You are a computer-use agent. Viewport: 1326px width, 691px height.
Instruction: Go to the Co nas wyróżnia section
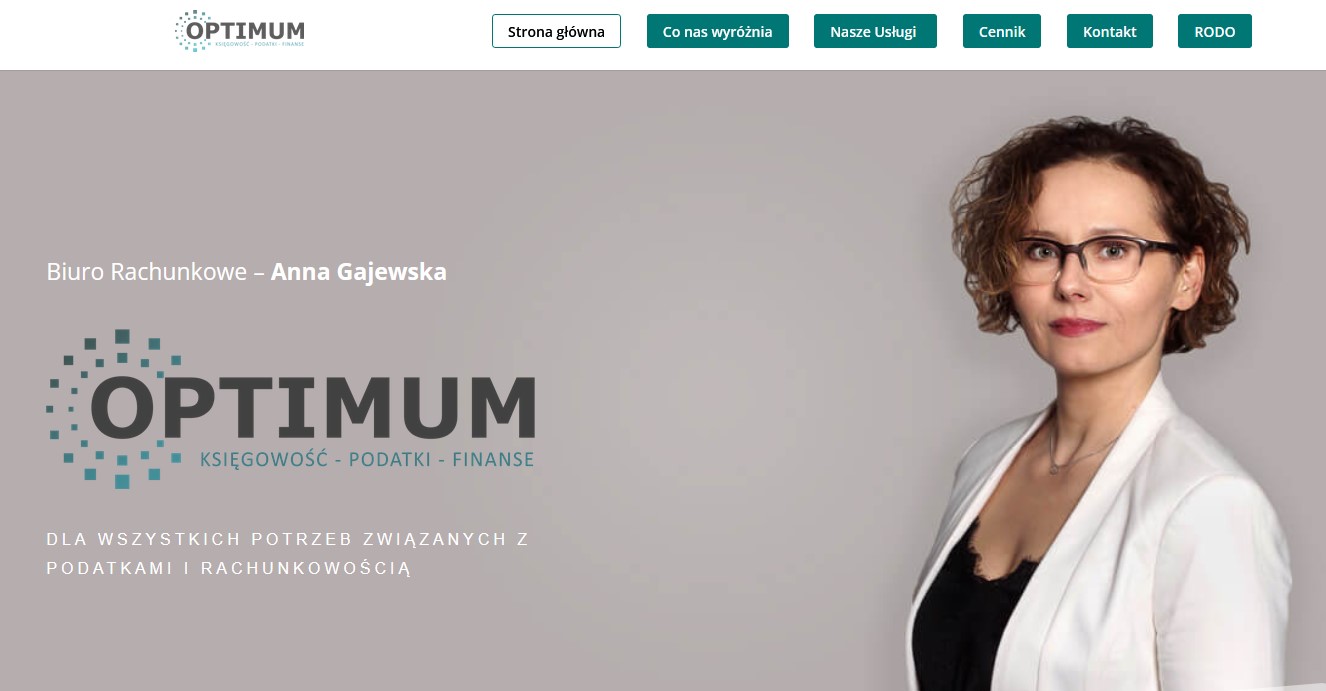(718, 31)
